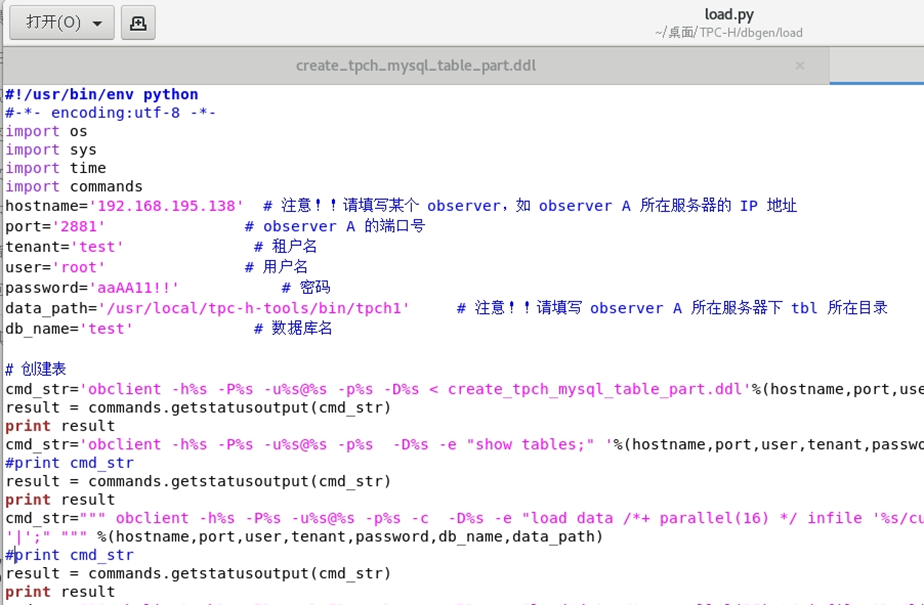Click the comment about tbl 所在目录

672,308
